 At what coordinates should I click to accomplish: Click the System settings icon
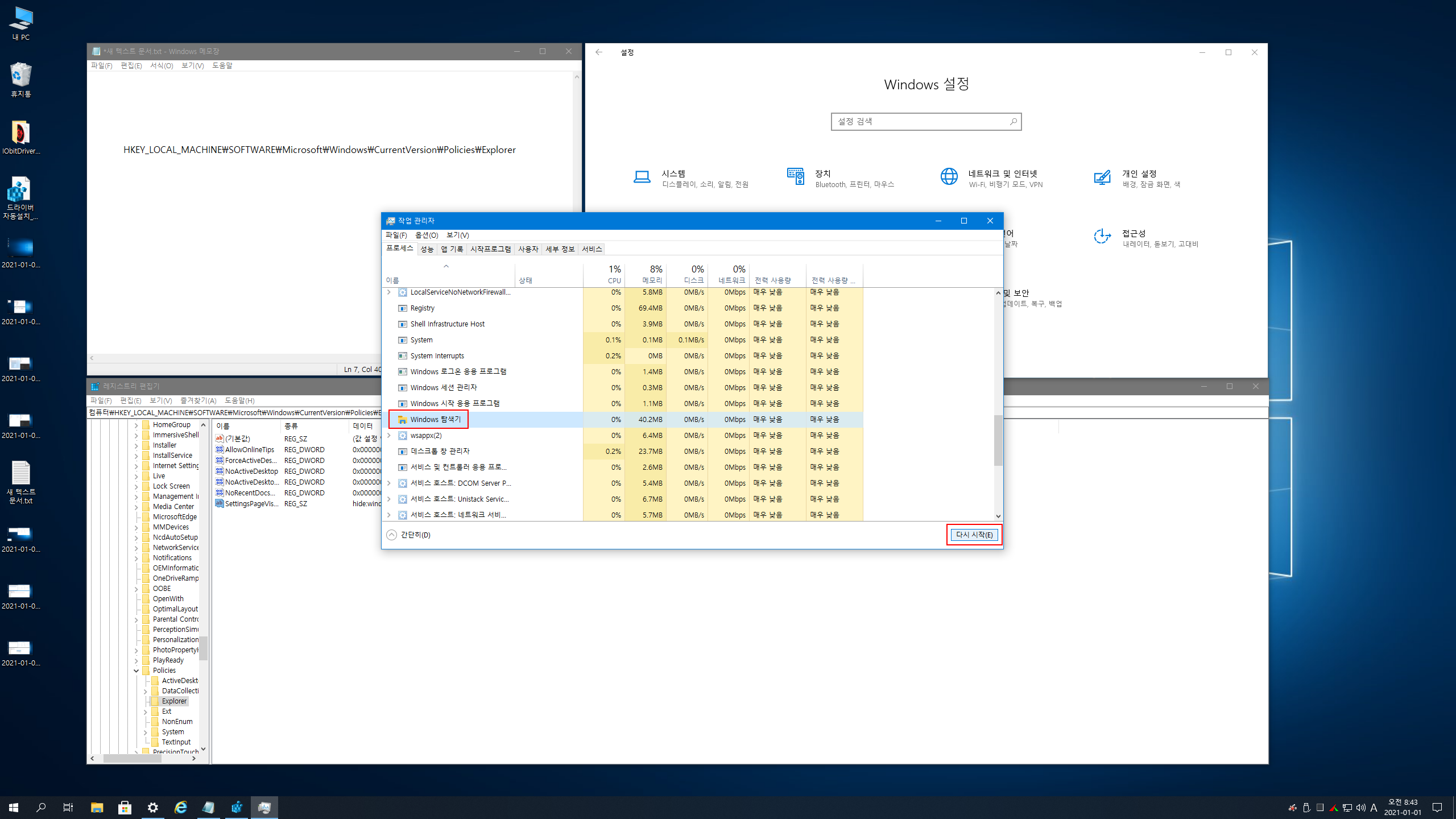pos(642,177)
